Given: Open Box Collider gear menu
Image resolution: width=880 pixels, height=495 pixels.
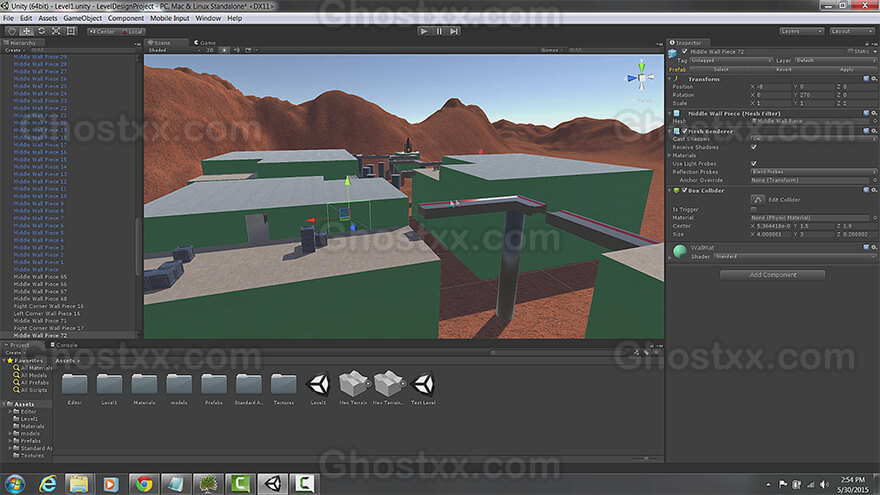Looking at the screenshot, I should pyautogui.click(x=874, y=191).
